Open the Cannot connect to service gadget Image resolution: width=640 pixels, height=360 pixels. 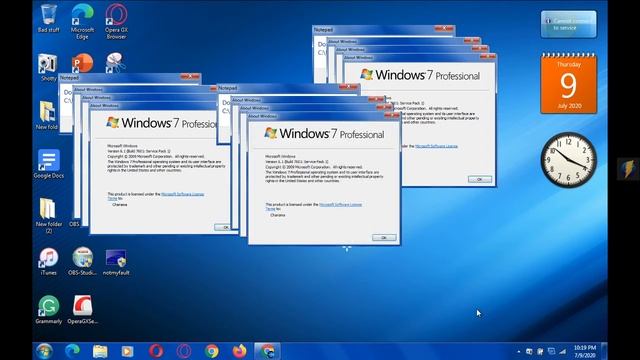tap(569, 24)
